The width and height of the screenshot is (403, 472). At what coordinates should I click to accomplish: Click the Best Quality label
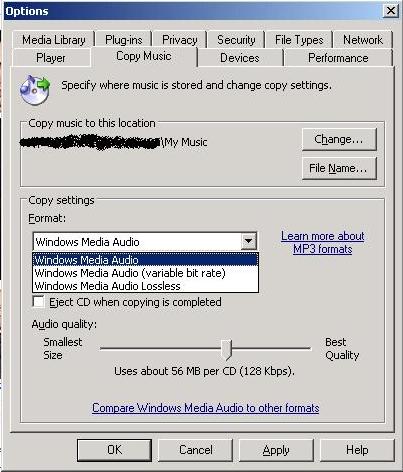coord(342,349)
